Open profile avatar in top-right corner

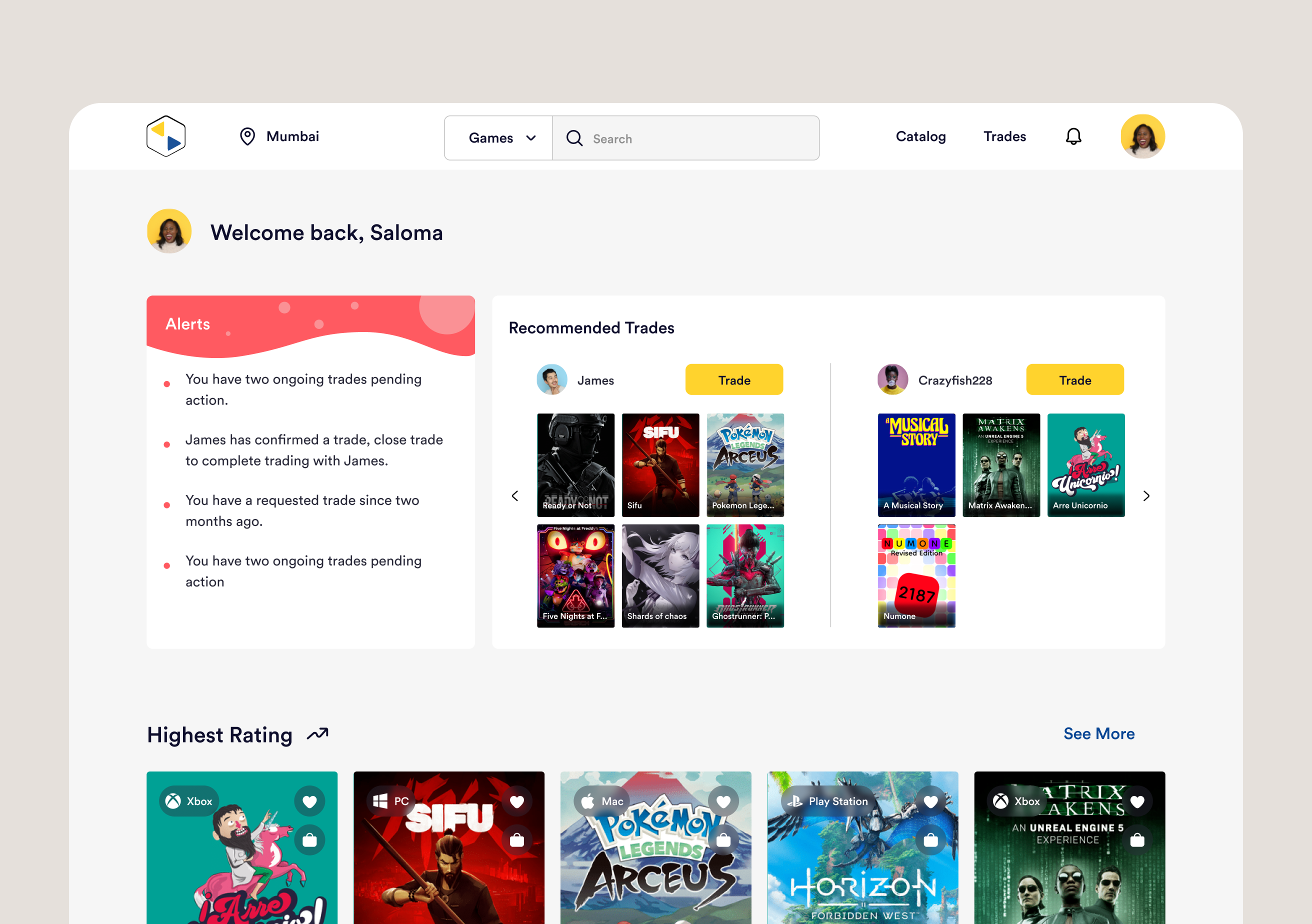pyautogui.click(x=1142, y=136)
